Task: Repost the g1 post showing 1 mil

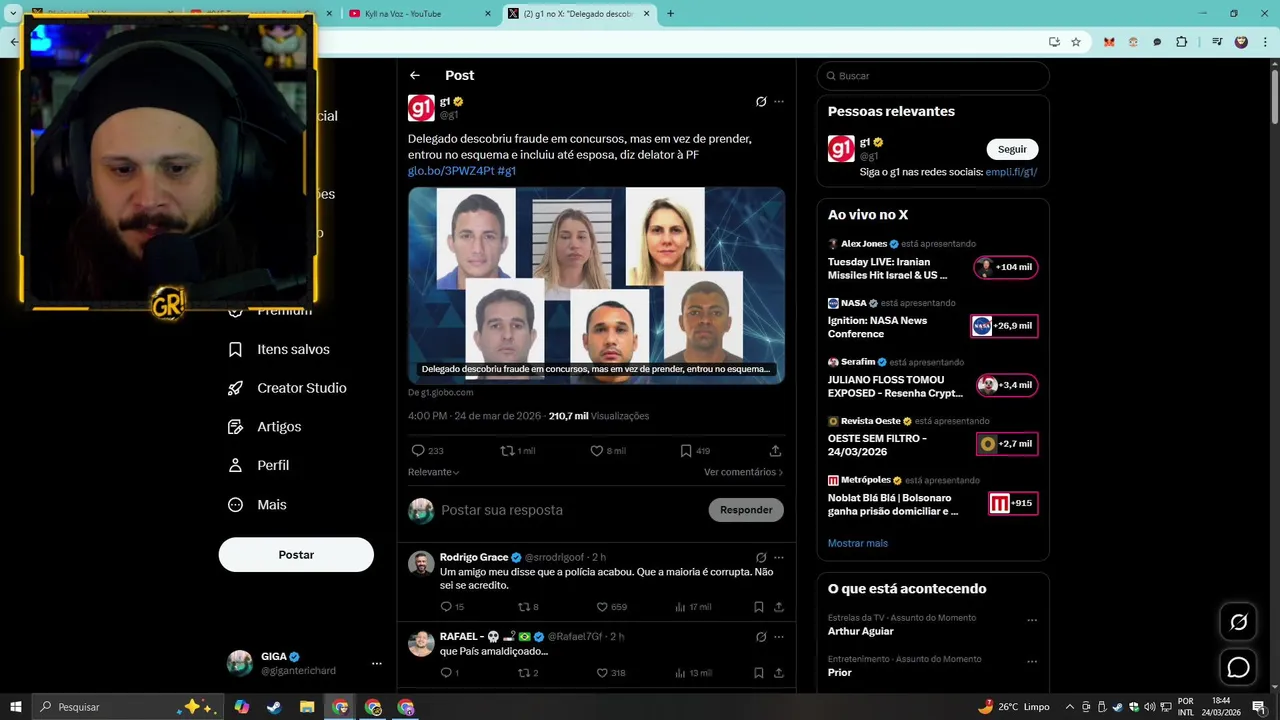Action: coord(517,451)
